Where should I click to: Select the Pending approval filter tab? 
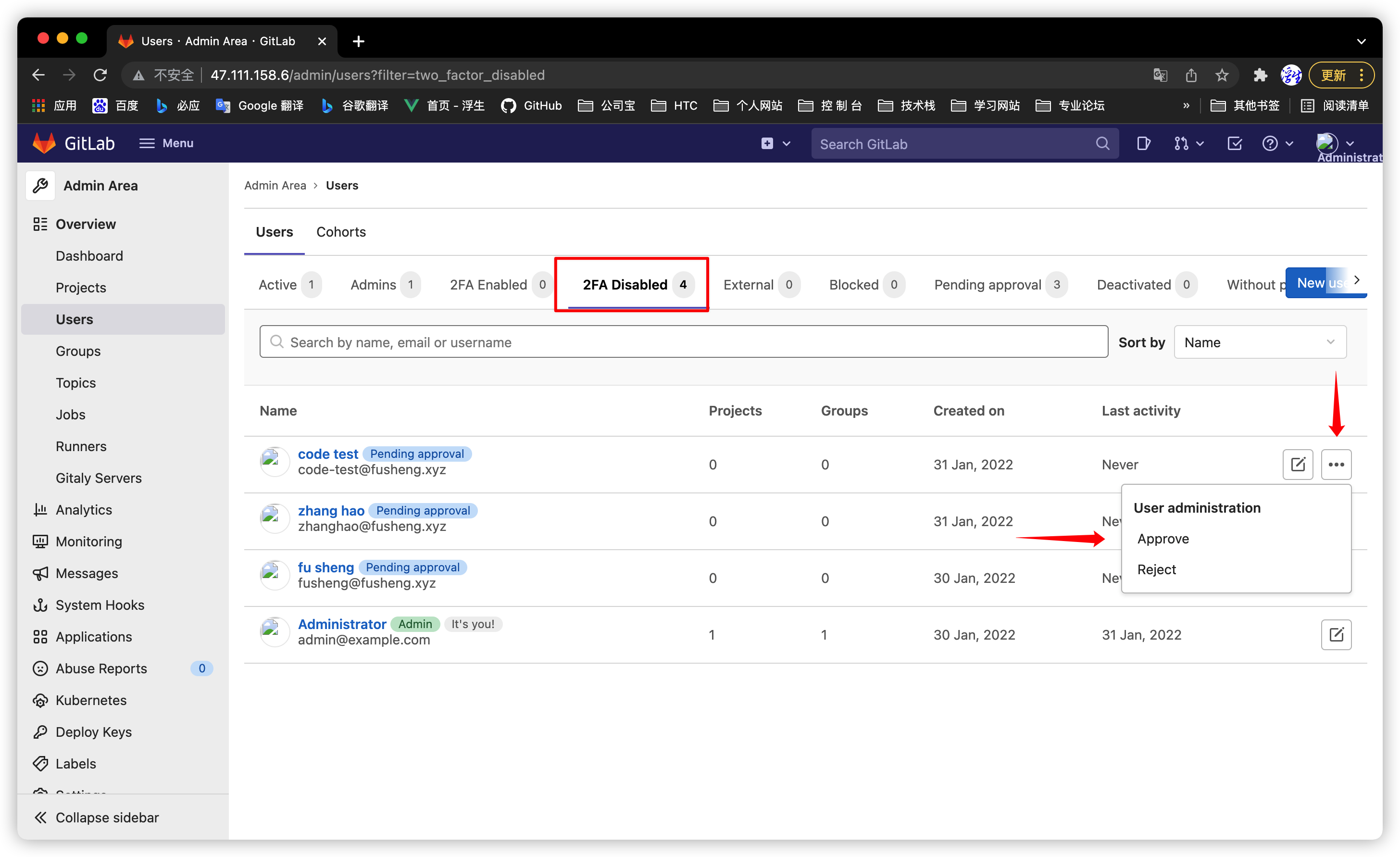click(1000, 285)
